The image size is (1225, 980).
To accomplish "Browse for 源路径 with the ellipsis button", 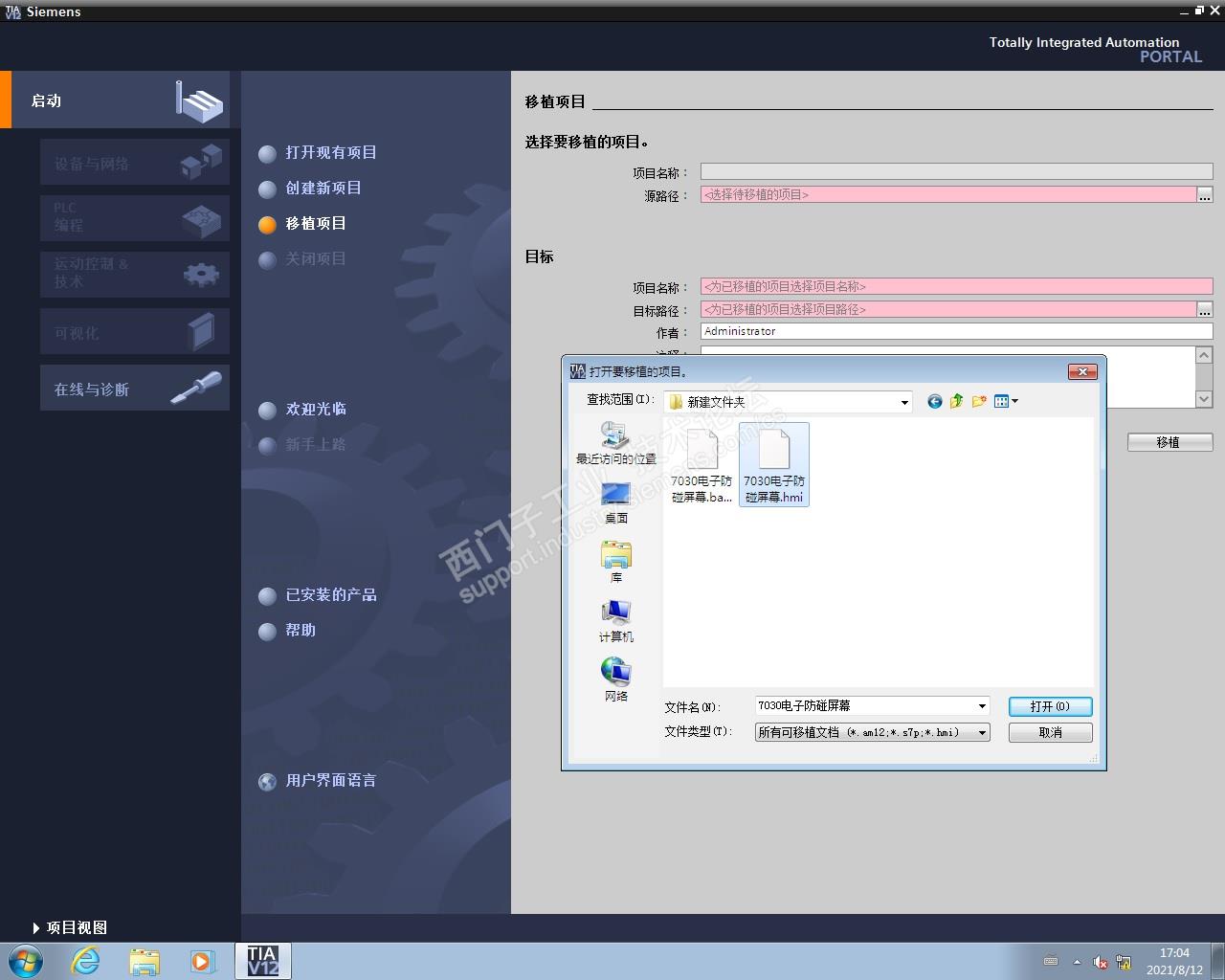I will tap(1205, 195).
